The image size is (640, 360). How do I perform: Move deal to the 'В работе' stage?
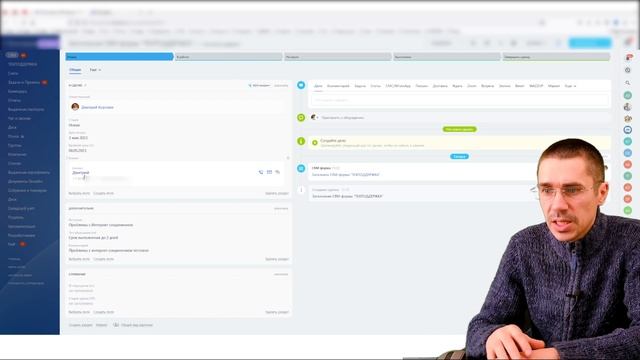(x=229, y=57)
